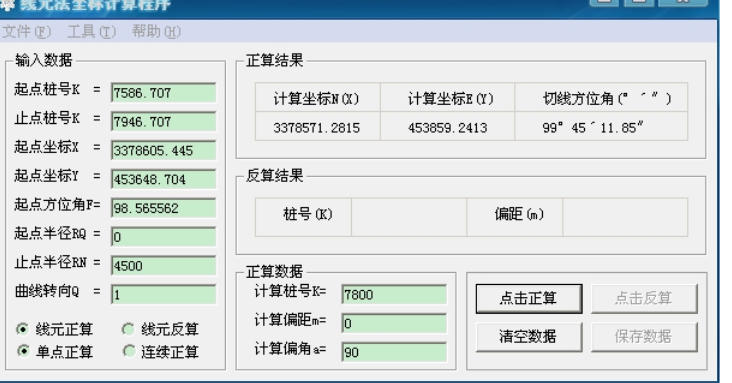The height and width of the screenshot is (383, 732).
Task: Click the 计算偏角a field with 90
Action: [x=394, y=352]
